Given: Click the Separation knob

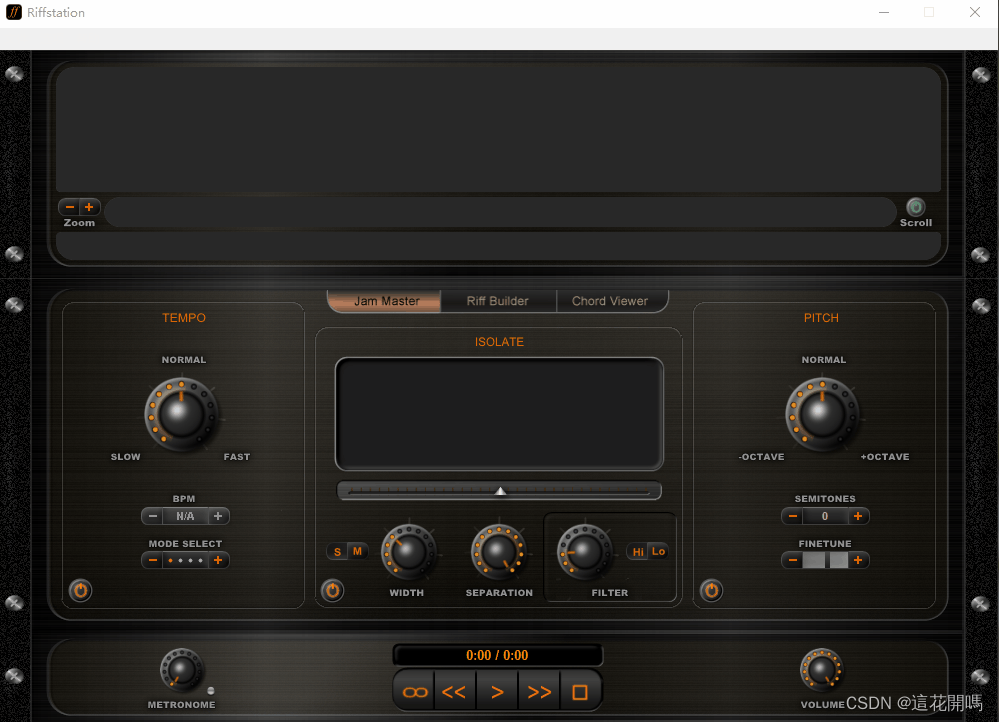Looking at the screenshot, I should (498, 552).
